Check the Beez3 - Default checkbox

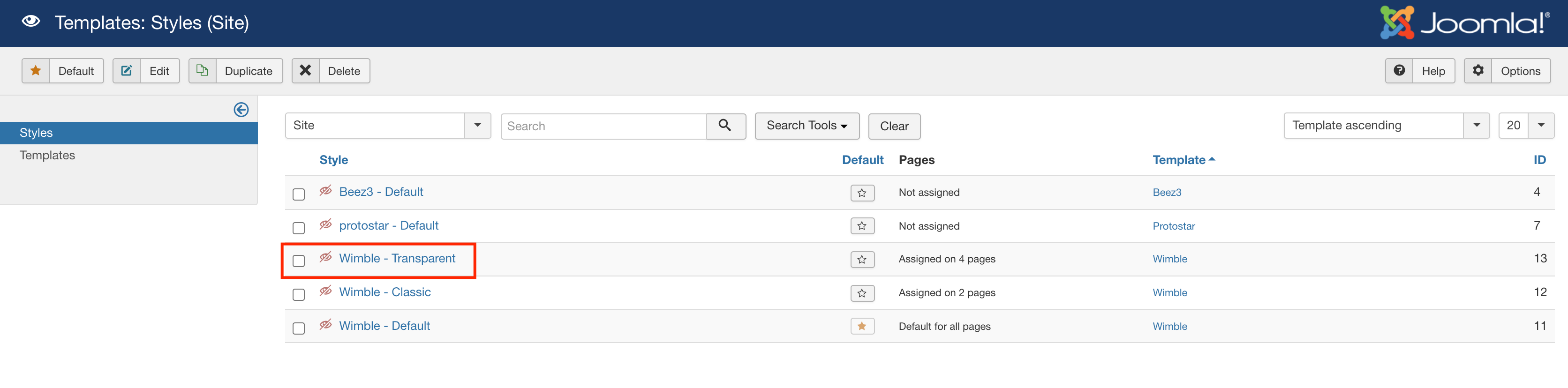298,194
